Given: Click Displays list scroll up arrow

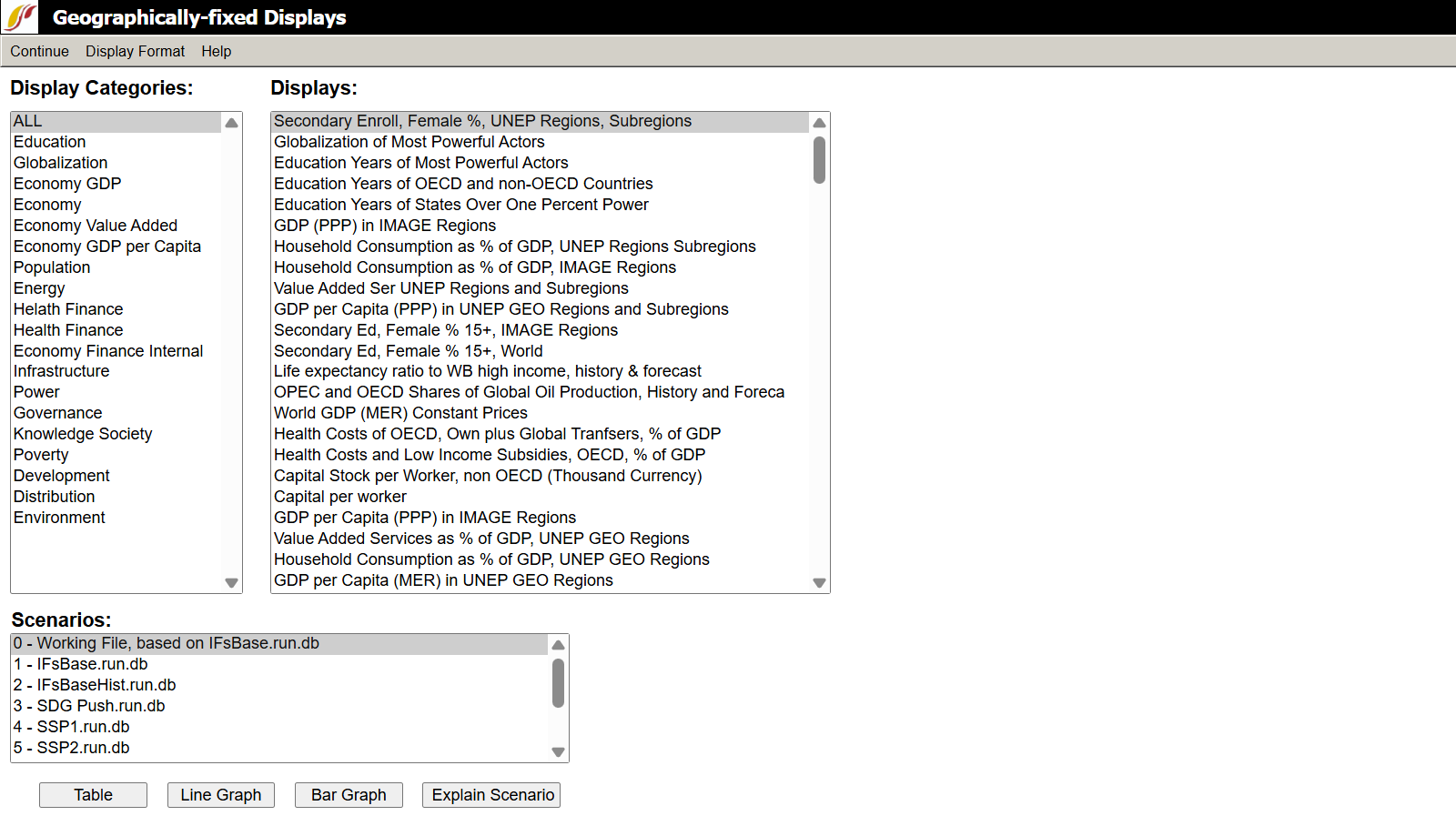Looking at the screenshot, I should click(819, 123).
